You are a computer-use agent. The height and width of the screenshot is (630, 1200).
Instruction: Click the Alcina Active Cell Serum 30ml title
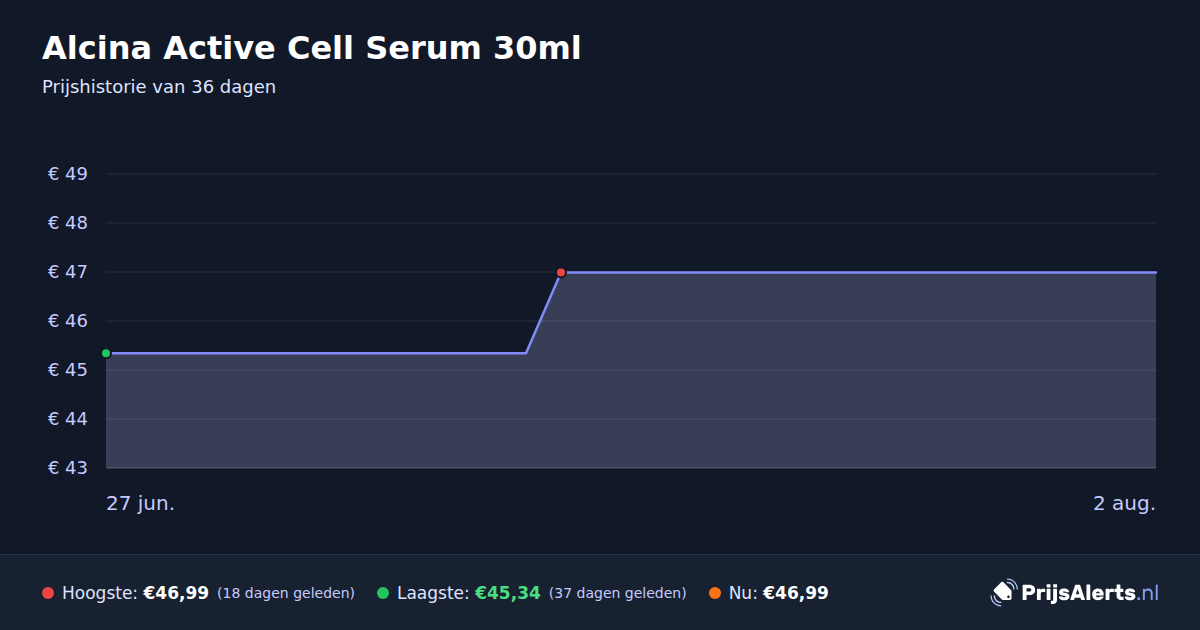click(311, 48)
